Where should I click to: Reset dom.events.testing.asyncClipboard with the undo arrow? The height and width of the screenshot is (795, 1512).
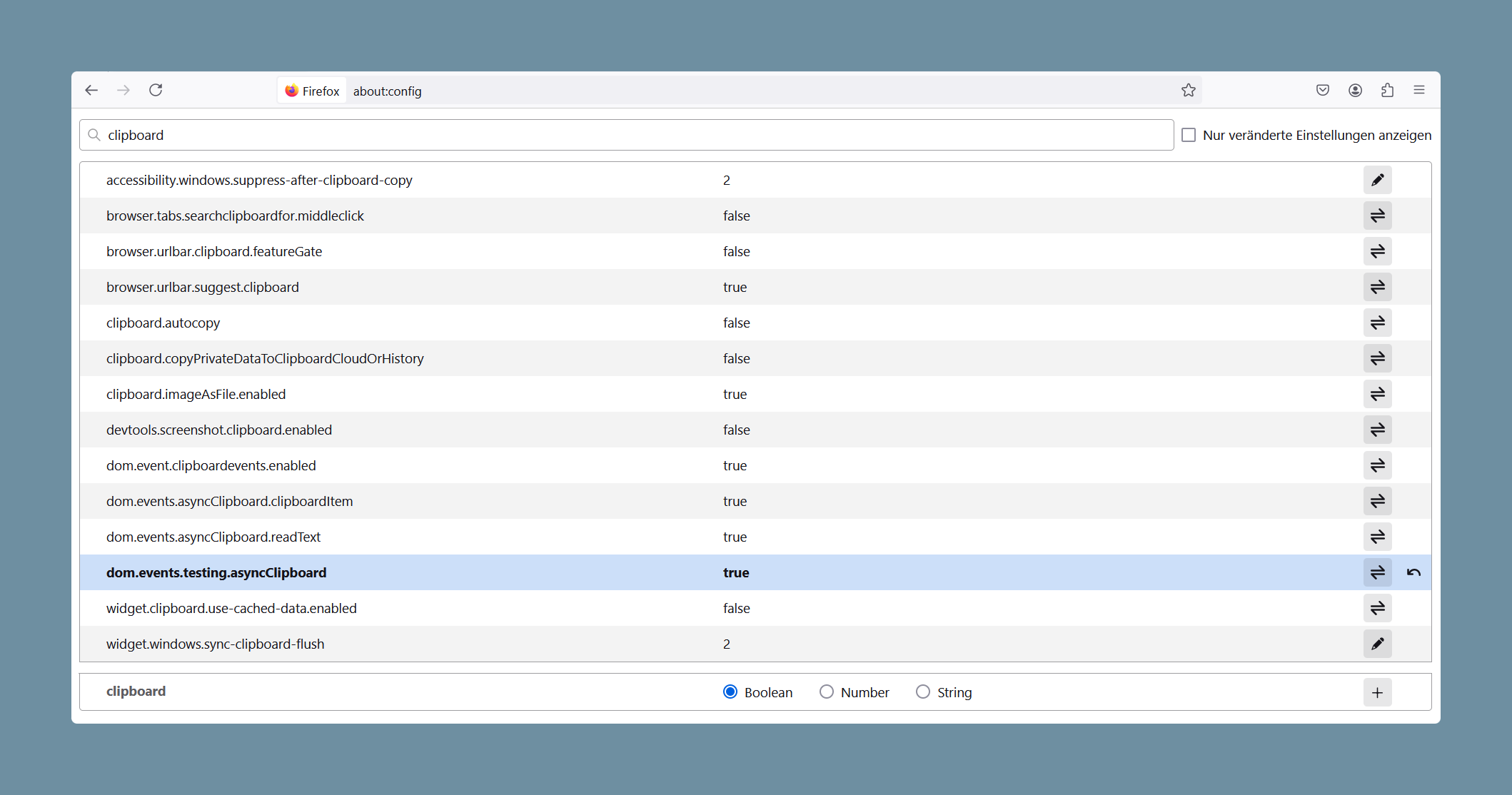pos(1413,572)
